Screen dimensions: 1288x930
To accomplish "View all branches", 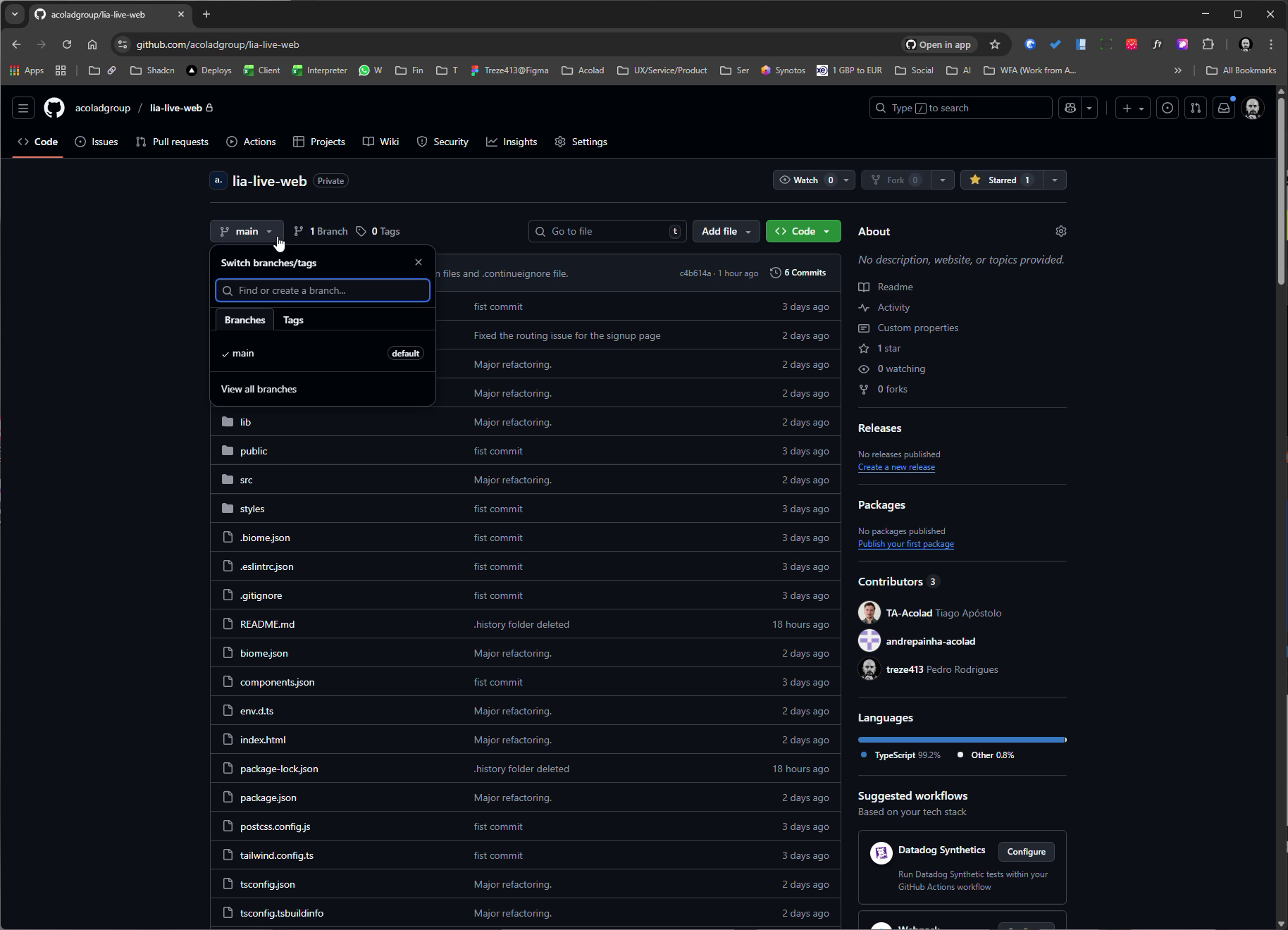I will coord(258,388).
